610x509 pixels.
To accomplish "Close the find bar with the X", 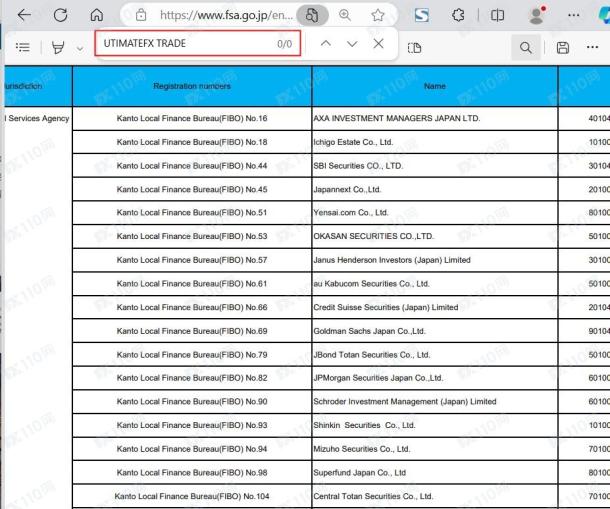I will (x=379, y=43).
